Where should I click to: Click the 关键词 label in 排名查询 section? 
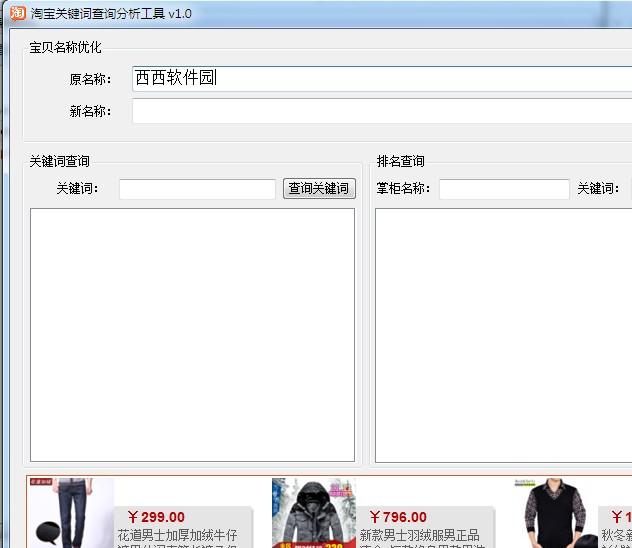pos(596,188)
